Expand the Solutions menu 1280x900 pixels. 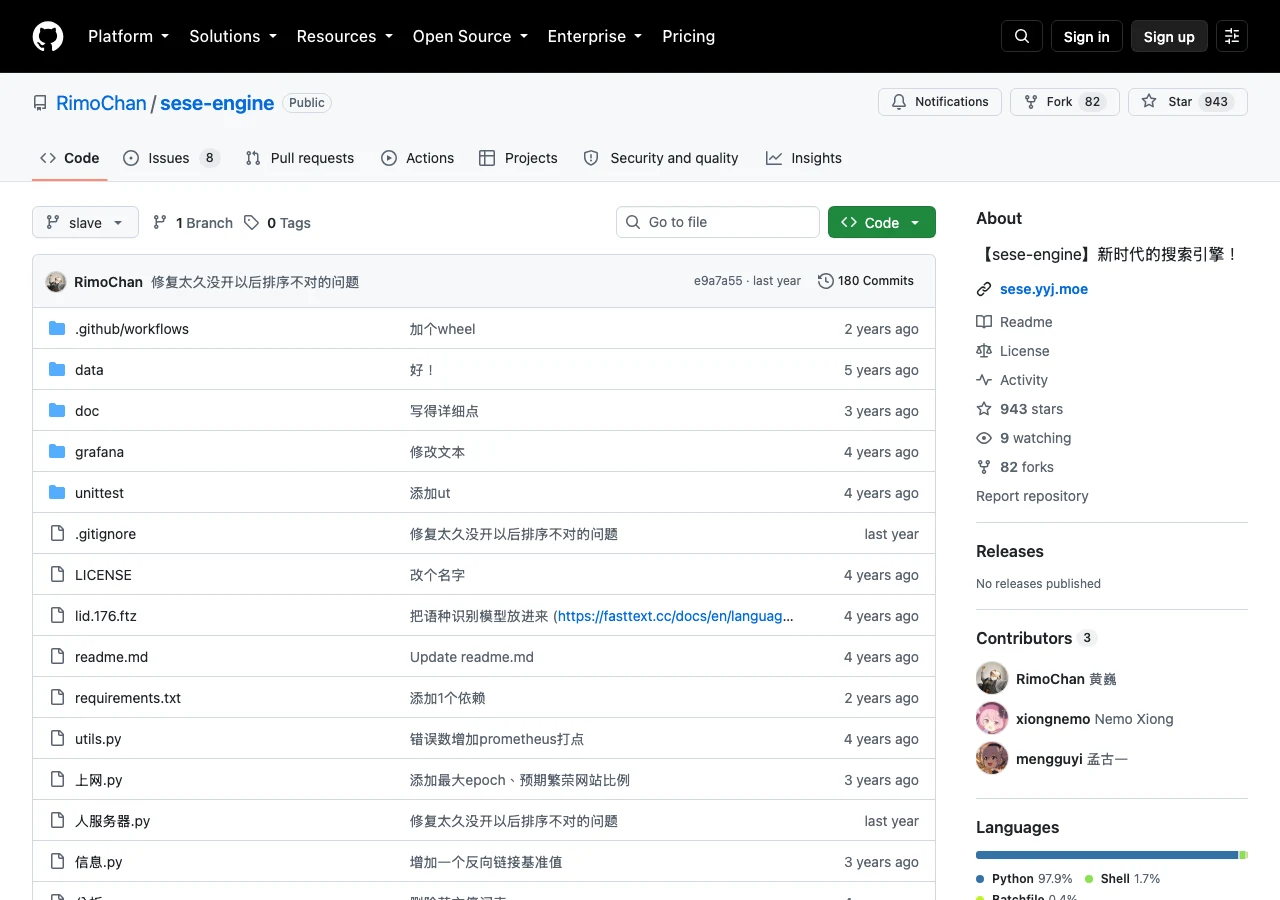pyautogui.click(x=233, y=36)
